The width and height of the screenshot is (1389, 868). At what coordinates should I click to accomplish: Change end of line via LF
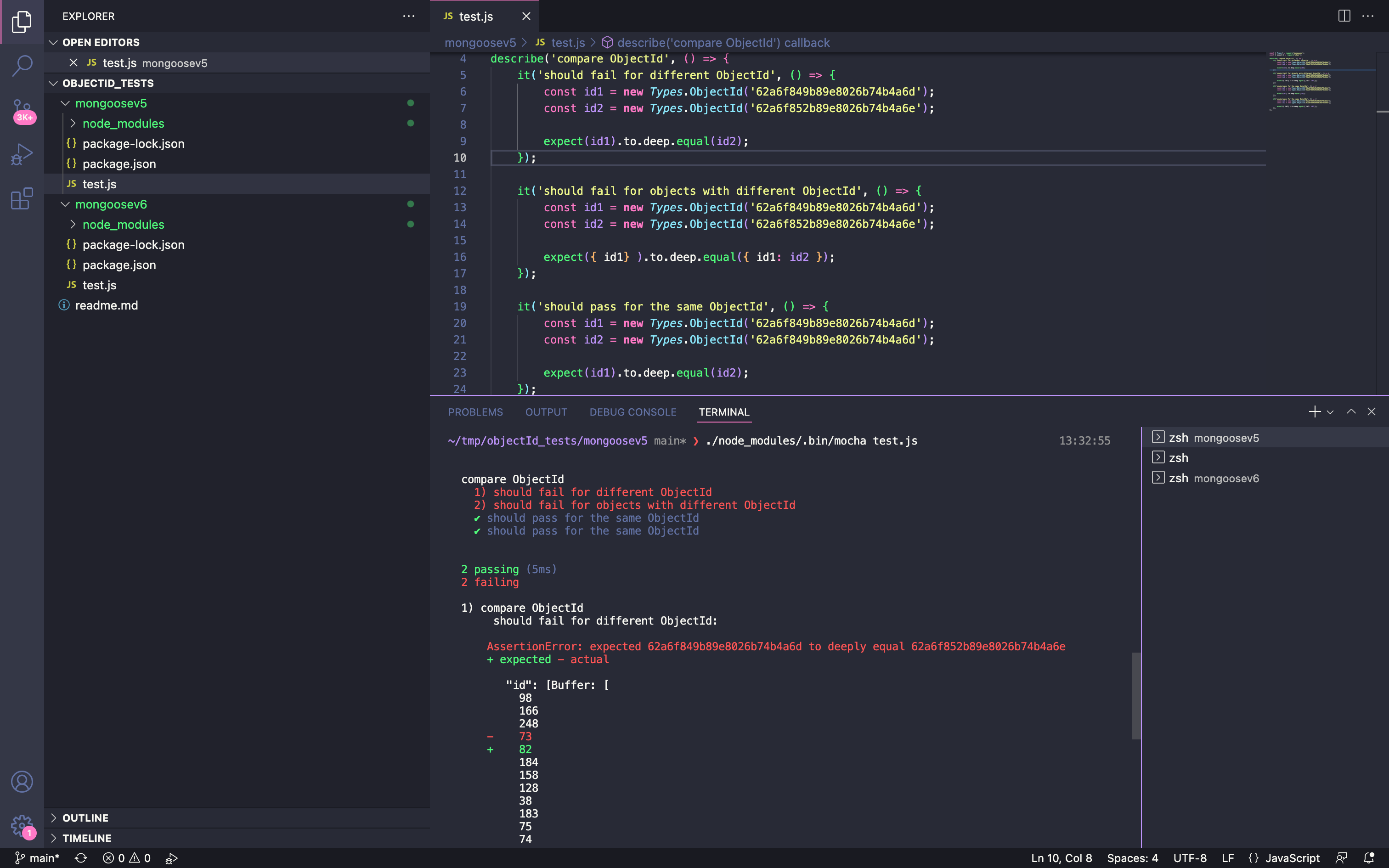pos(1228,858)
